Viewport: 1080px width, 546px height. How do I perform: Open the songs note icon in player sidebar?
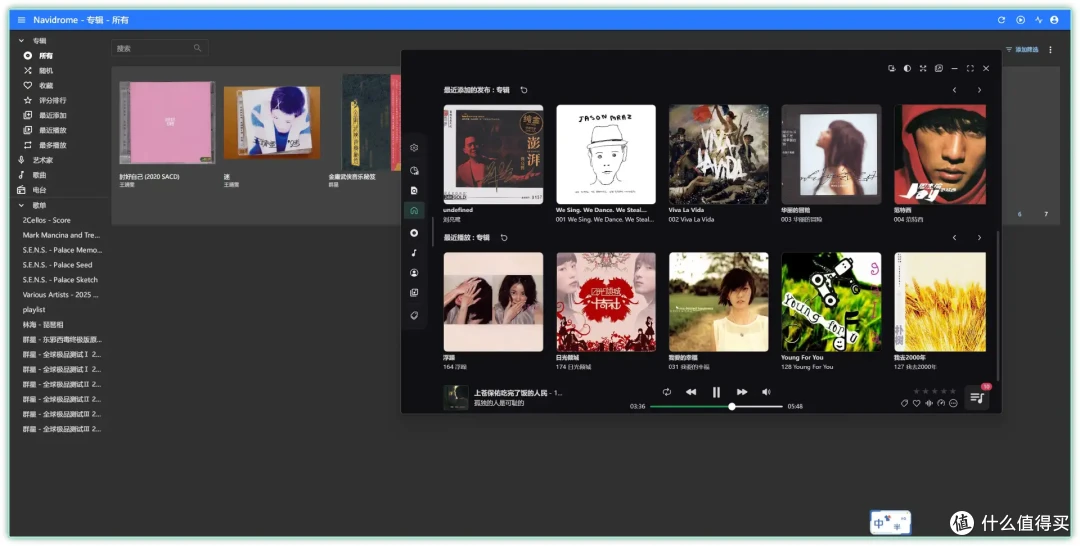point(414,253)
